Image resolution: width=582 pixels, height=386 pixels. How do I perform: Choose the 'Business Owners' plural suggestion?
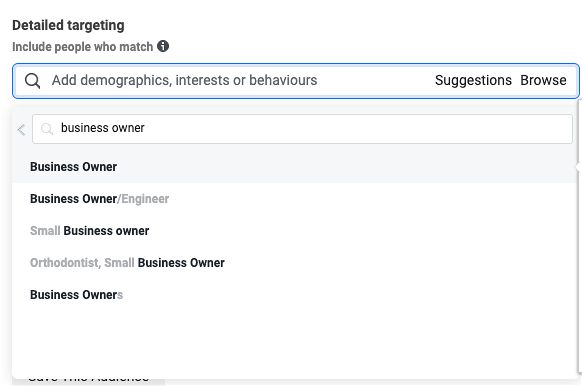click(295, 295)
